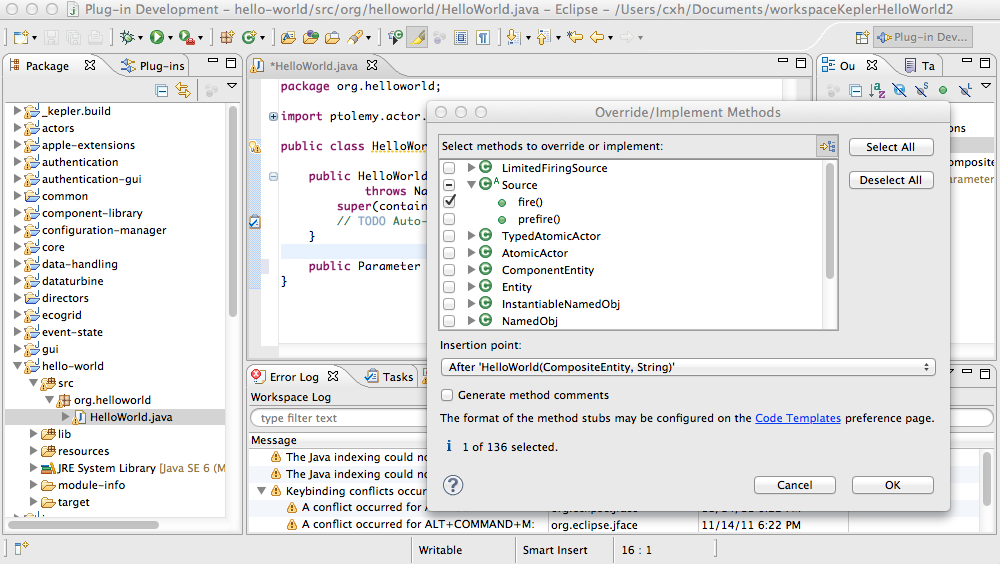Click the Next Annotation arrow icon
This screenshot has width=1000, height=564.
[x=513, y=38]
